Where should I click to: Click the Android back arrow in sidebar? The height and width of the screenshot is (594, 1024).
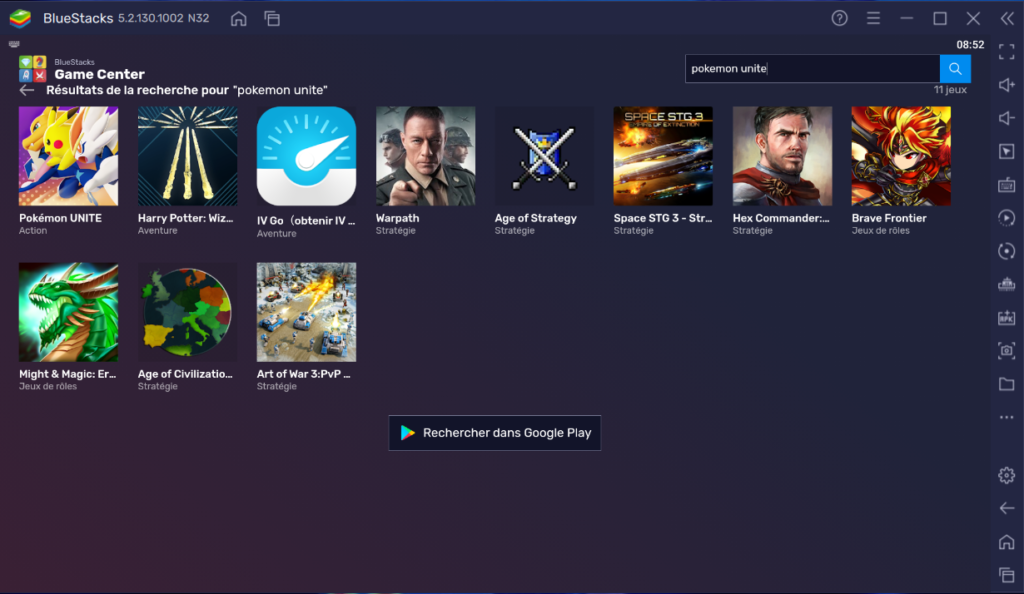click(1006, 508)
